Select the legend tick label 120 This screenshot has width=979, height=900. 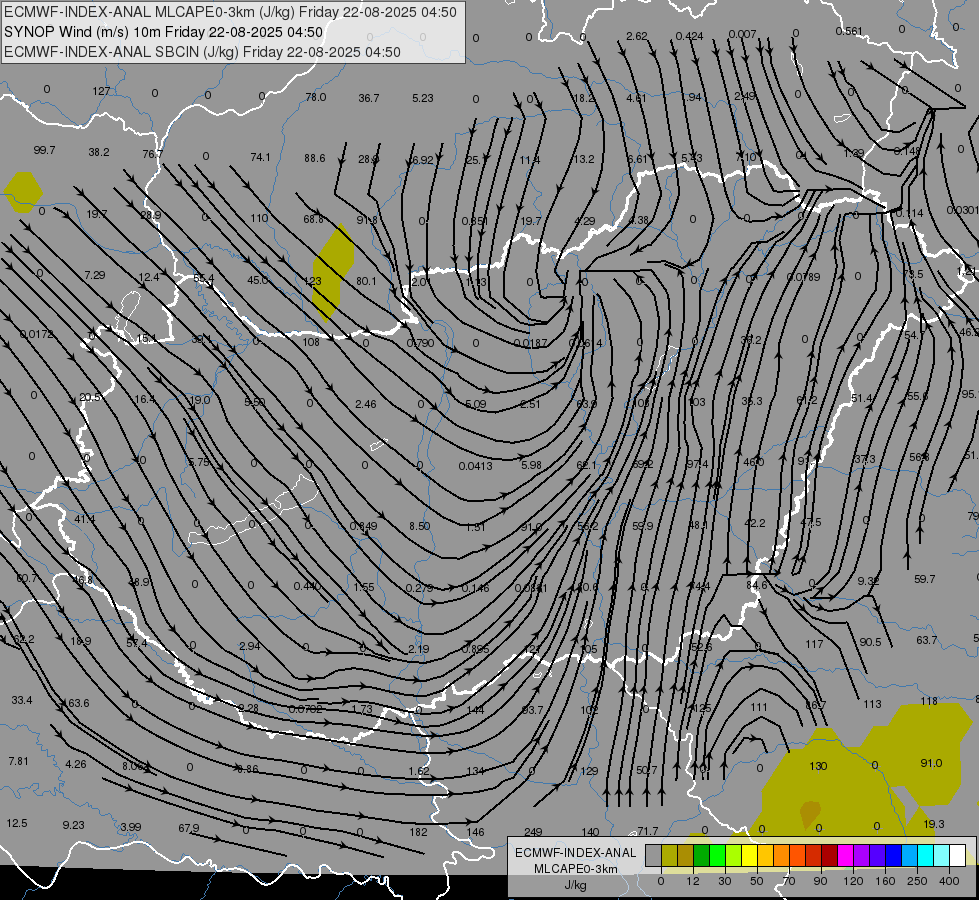point(853,881)
